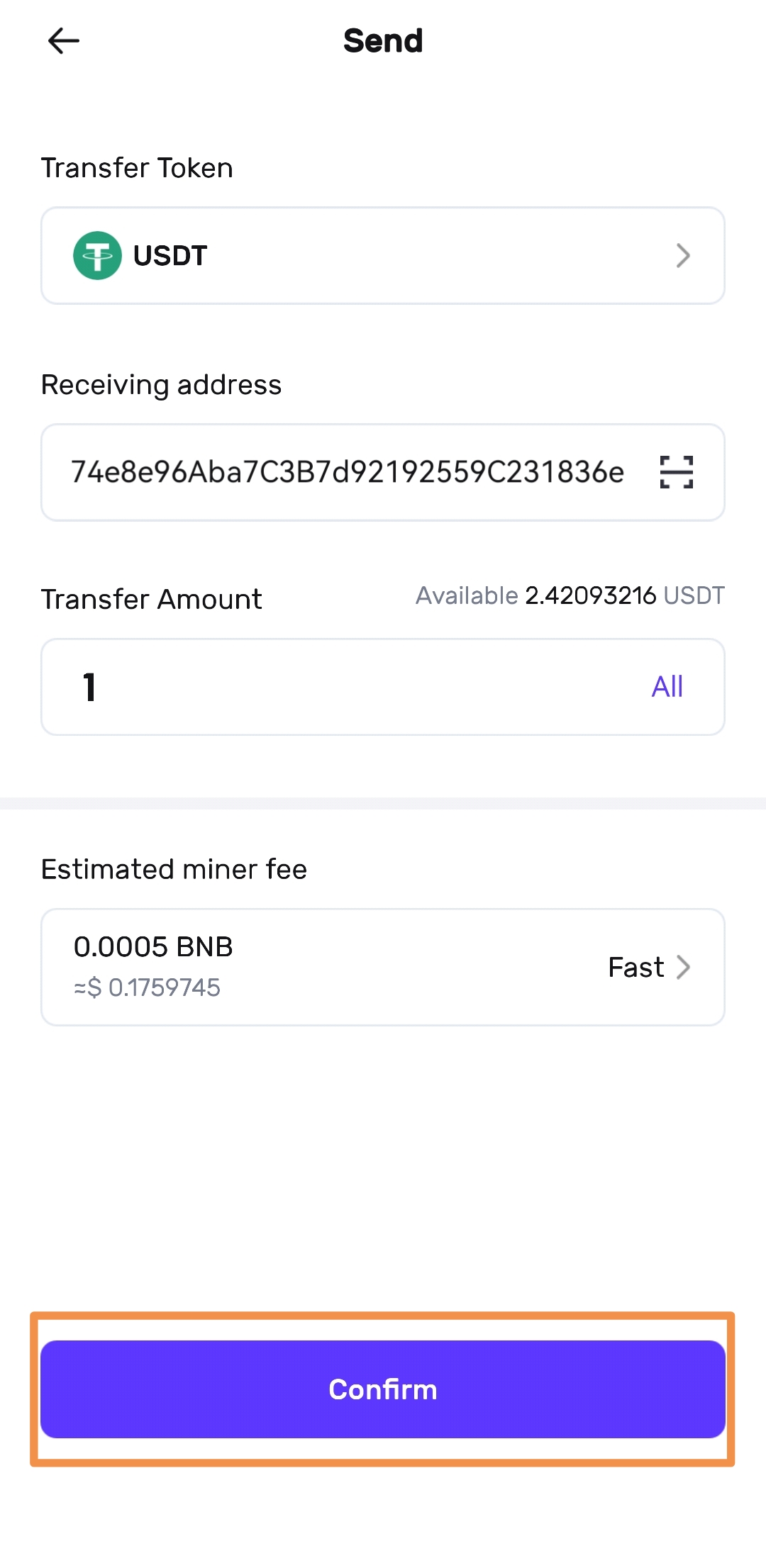The image size is (766, 1568).
Task: Click the Transfer Token label
Action: tap(137, 168)
